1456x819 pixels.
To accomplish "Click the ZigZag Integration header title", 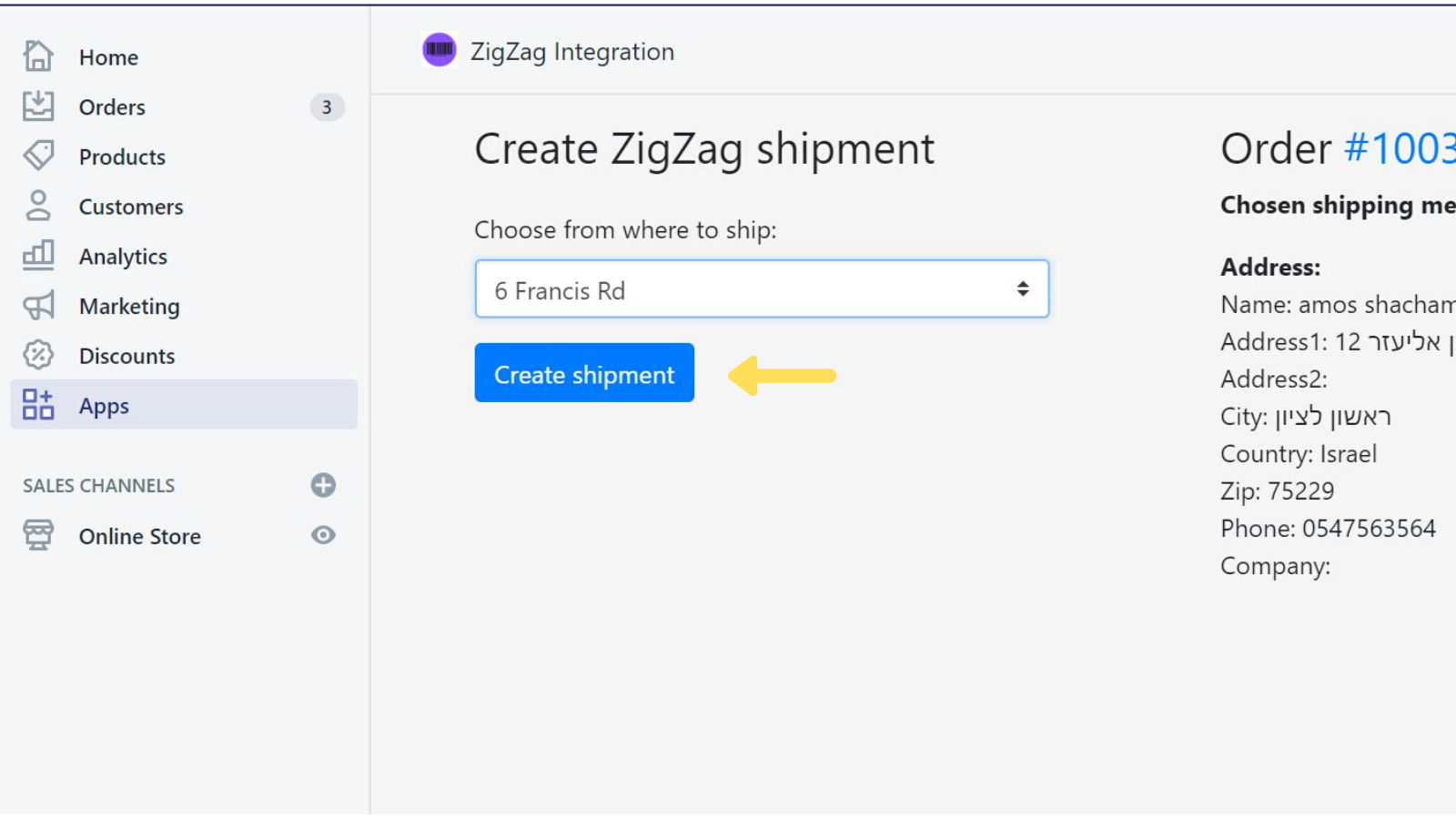I will coord(571,52).
